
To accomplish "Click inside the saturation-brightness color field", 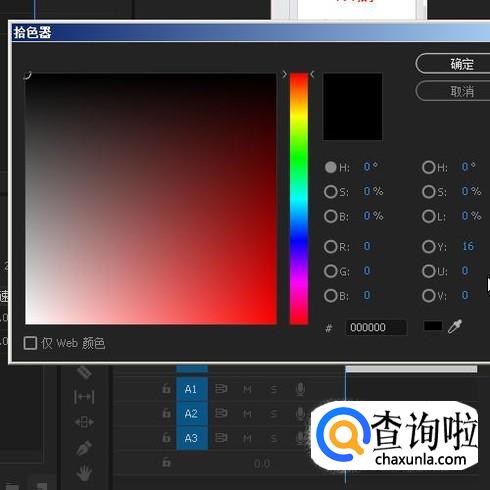I will (x=151, y=199).
